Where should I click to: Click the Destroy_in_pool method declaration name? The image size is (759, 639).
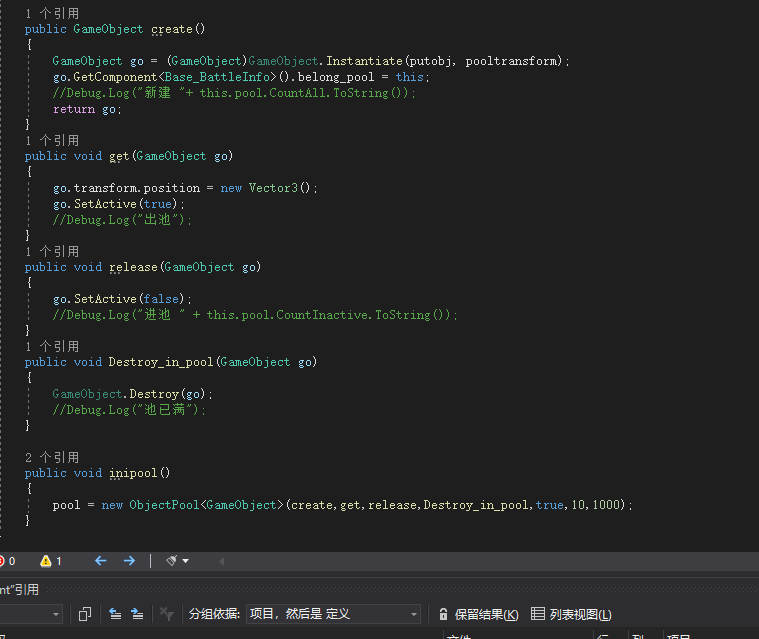(161, 362)
